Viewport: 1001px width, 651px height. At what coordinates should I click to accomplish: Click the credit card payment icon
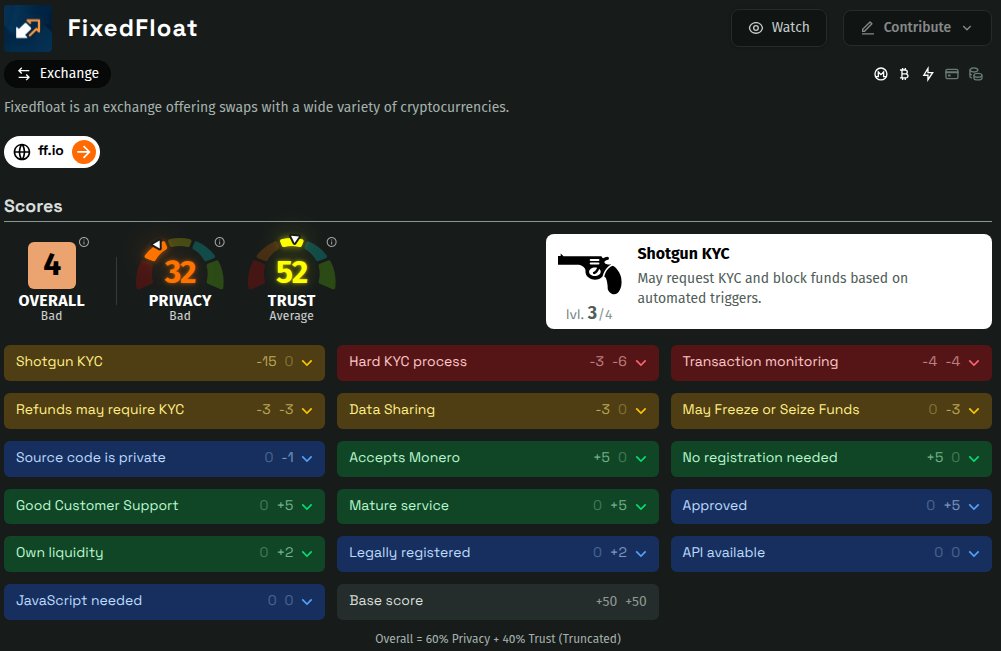[x=952, y=74]
